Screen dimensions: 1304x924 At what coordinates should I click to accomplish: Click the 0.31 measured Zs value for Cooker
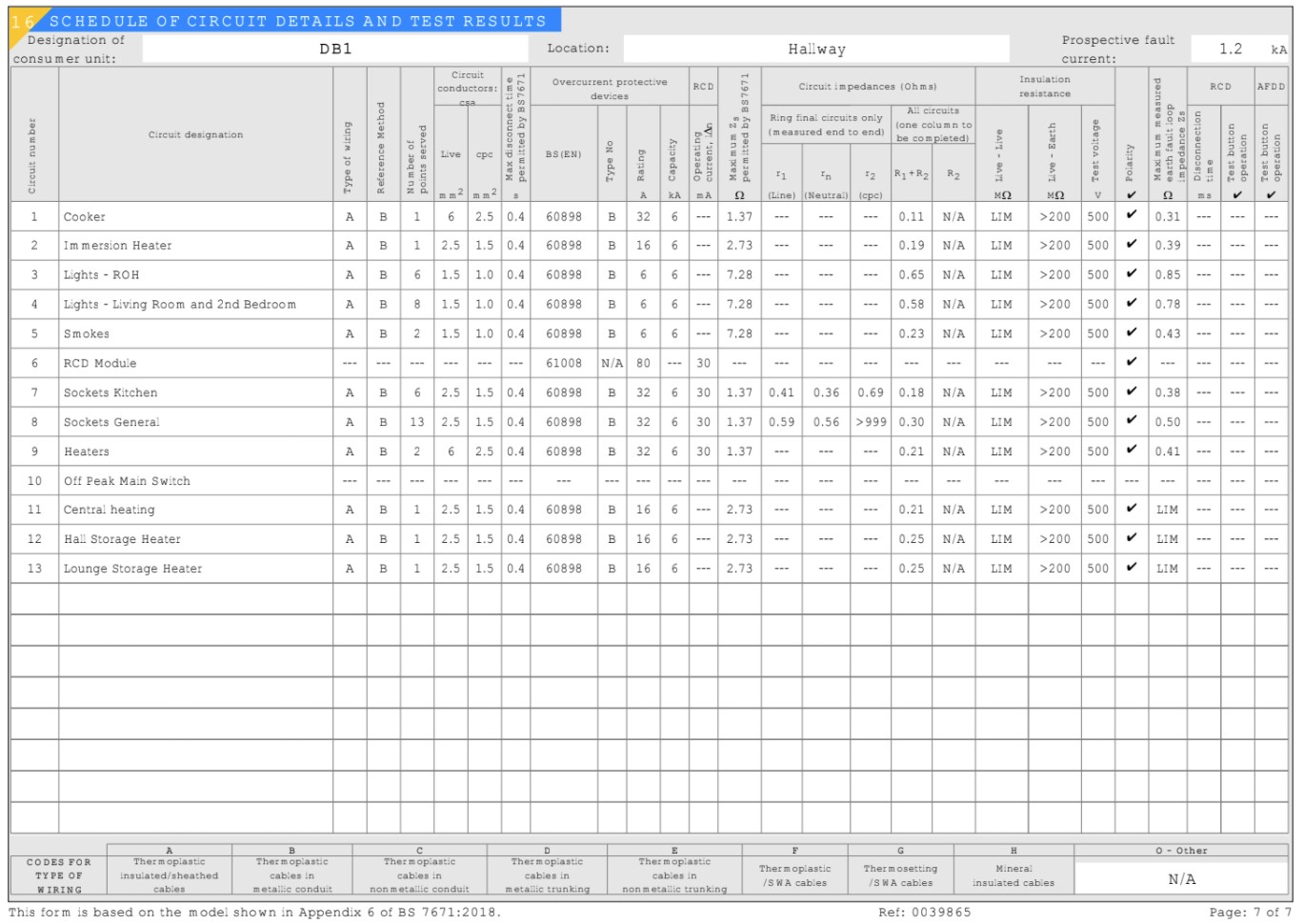pyautogui.click(x=1168, y=216)
